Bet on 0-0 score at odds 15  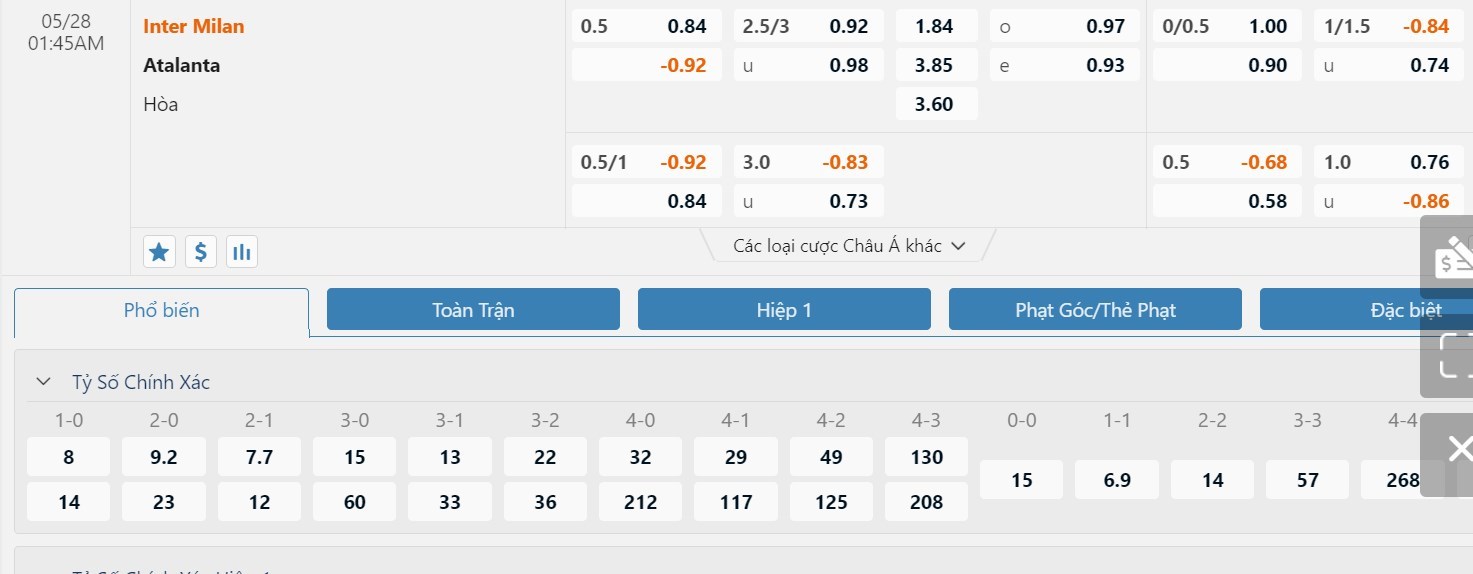tap(1021, 480)
